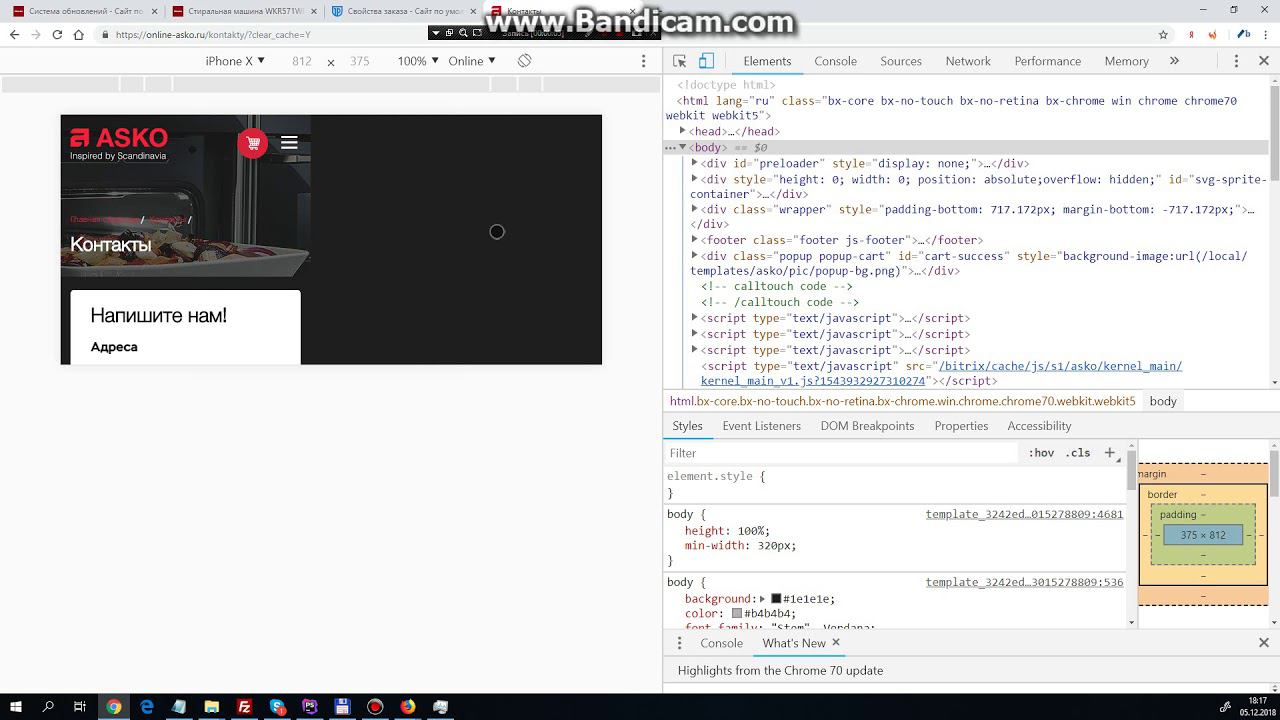
Task: Switch to the Sources tab
Action: (x=901, y=61)
